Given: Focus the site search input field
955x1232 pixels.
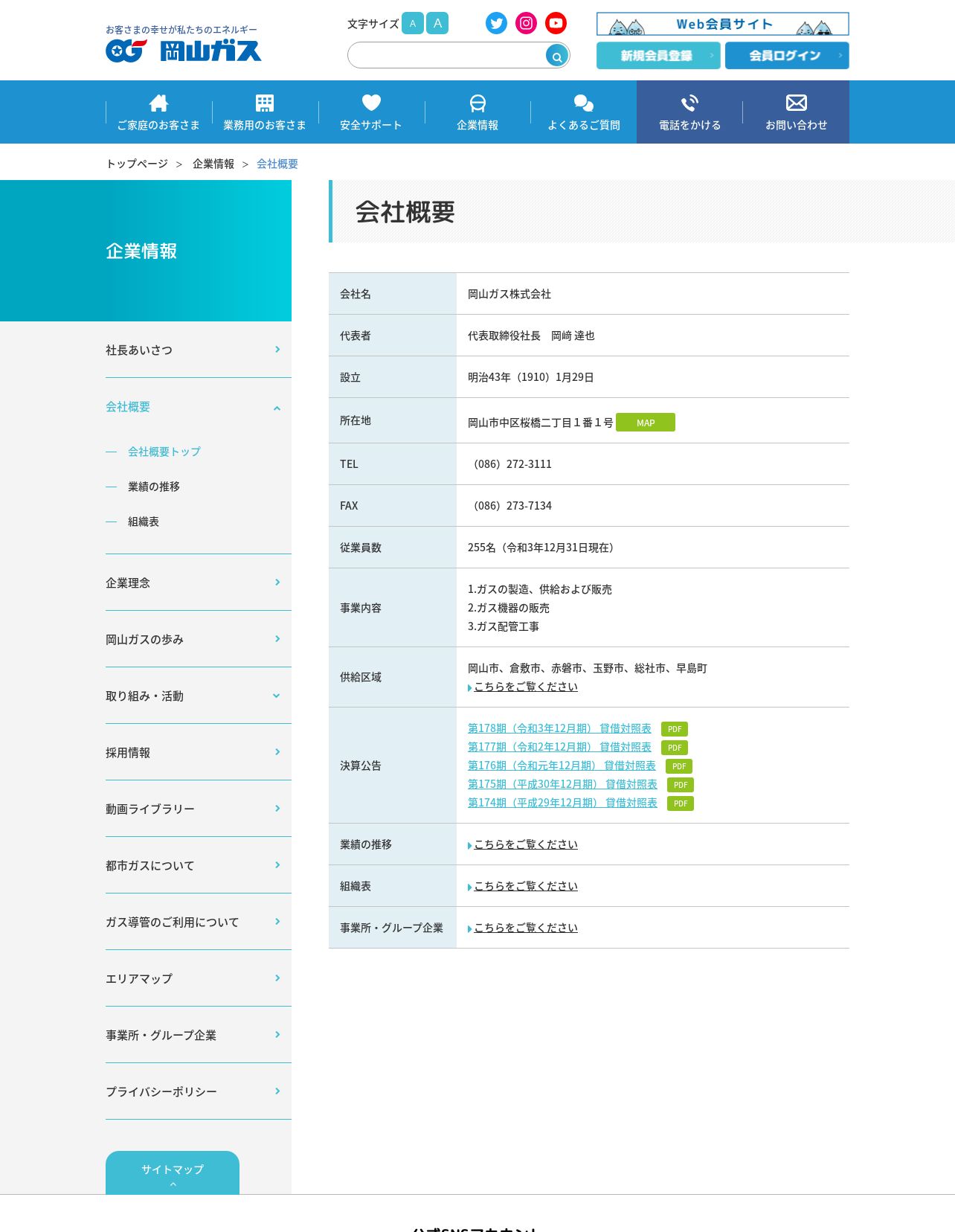Looking at the screenshot, I should point(446,56).
